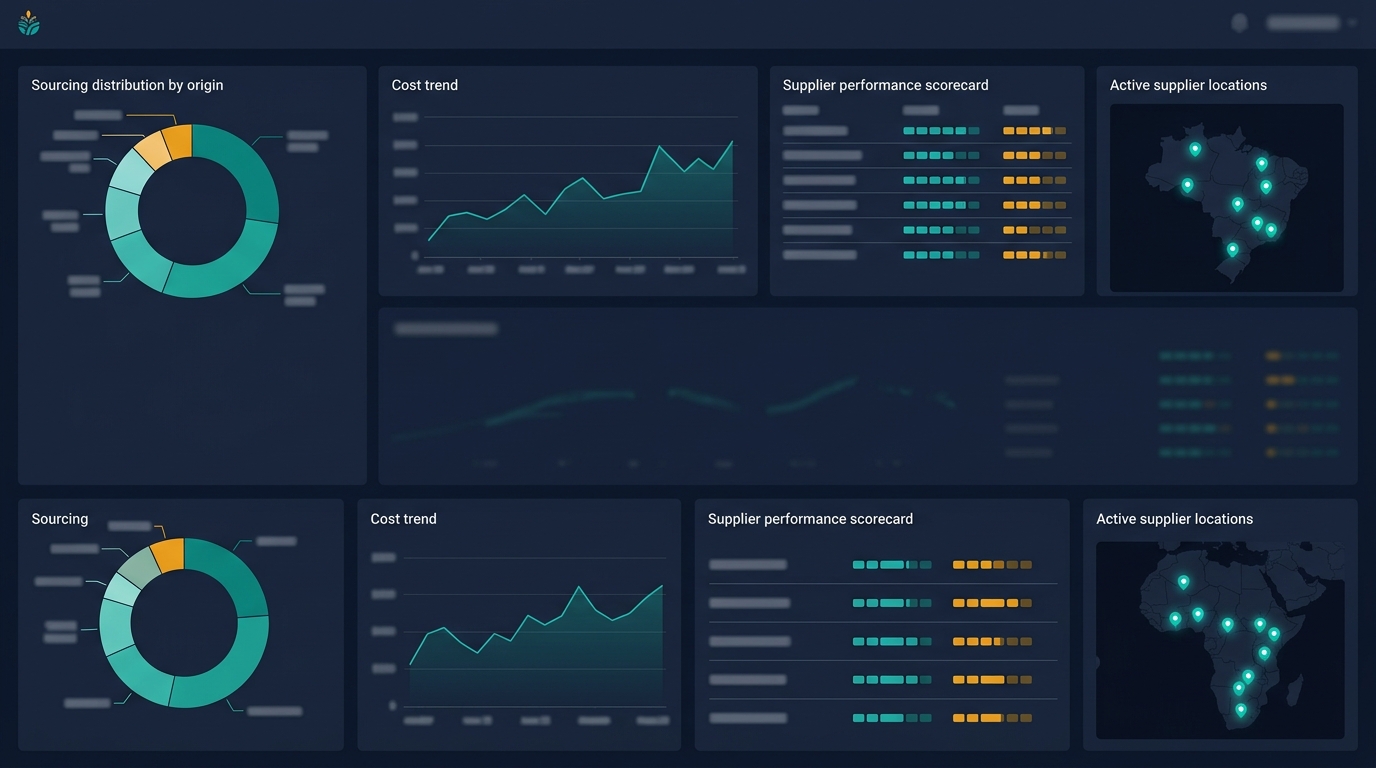Click the pale yellow slice of the "Sourcing distribution by origin" donut
This screenshot has height=768, width=1376.
[x=152, y=150]
